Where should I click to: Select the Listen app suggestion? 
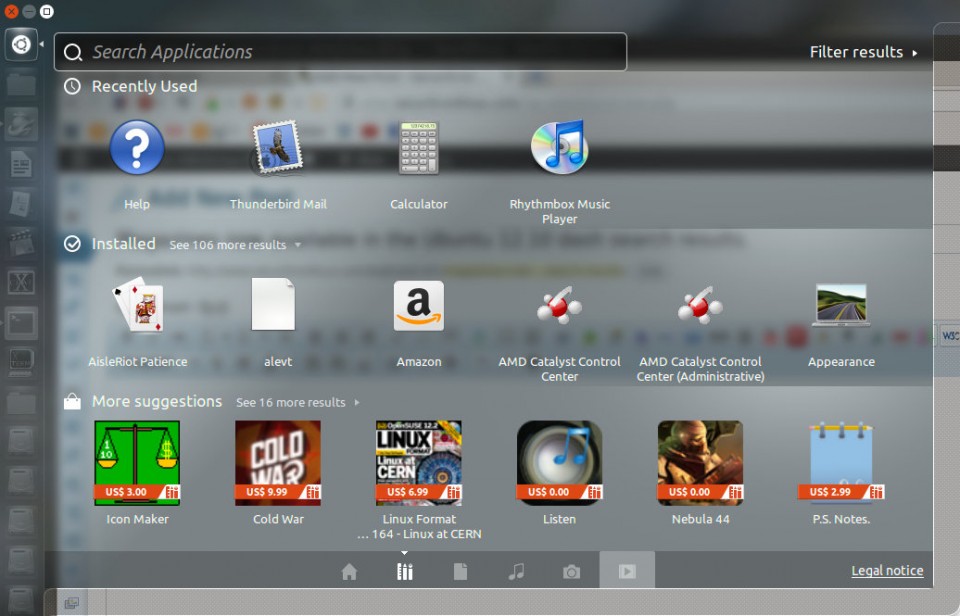[x=560, y=463]
